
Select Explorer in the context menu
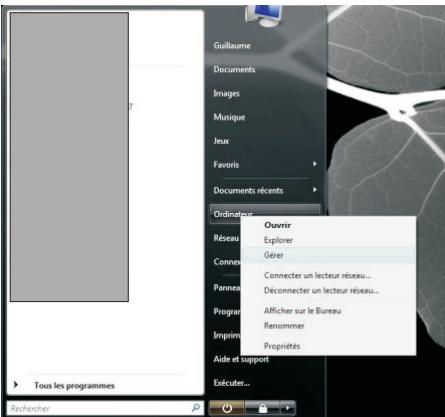pyautogui.click(x=328, y=240)
